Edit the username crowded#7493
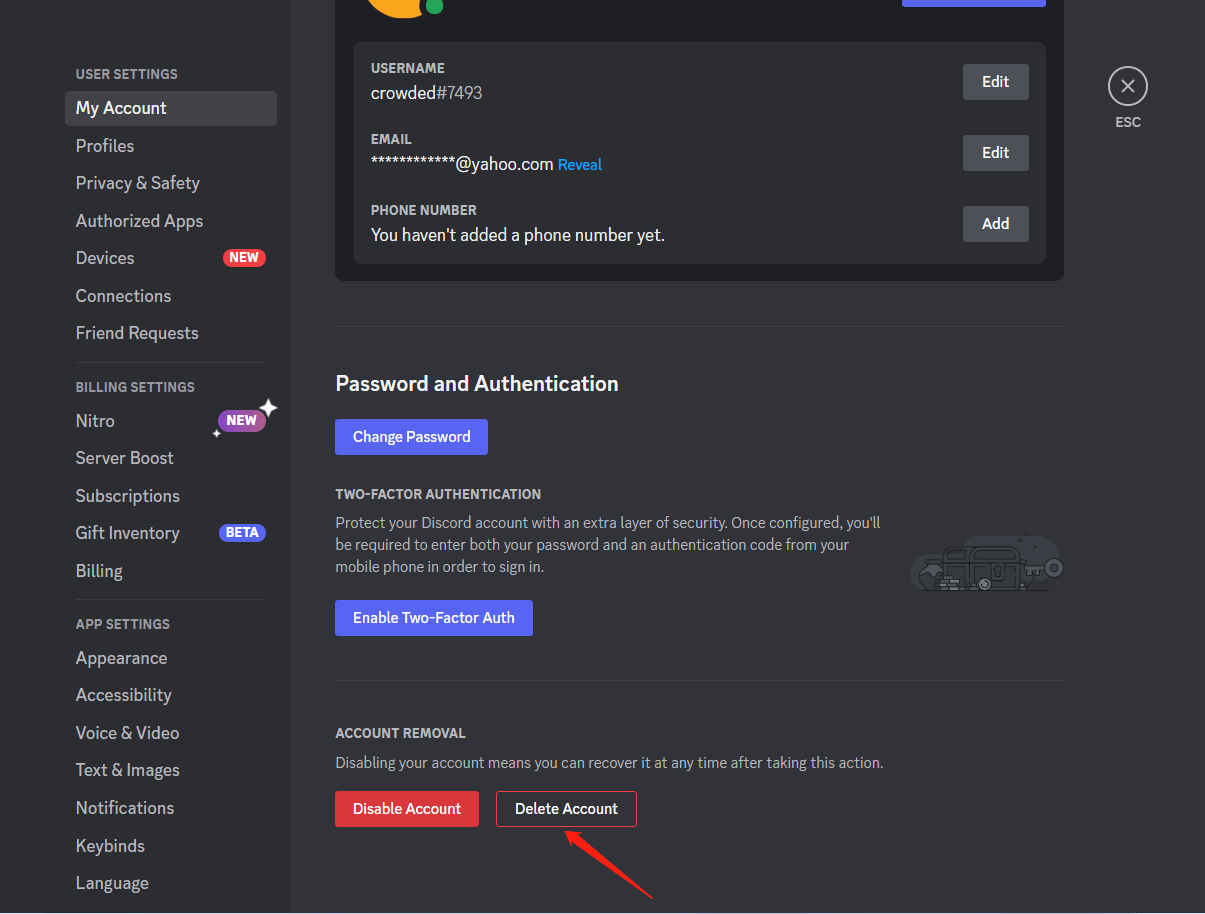Viewport: 1205px width, 914px height. click(995, 82)
